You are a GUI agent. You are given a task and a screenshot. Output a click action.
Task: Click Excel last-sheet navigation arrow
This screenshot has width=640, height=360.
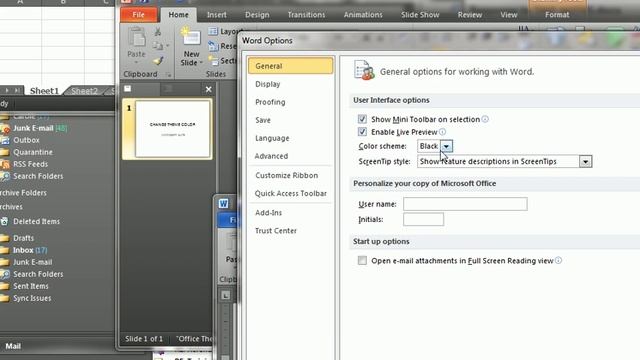click(x=17, y=90)
